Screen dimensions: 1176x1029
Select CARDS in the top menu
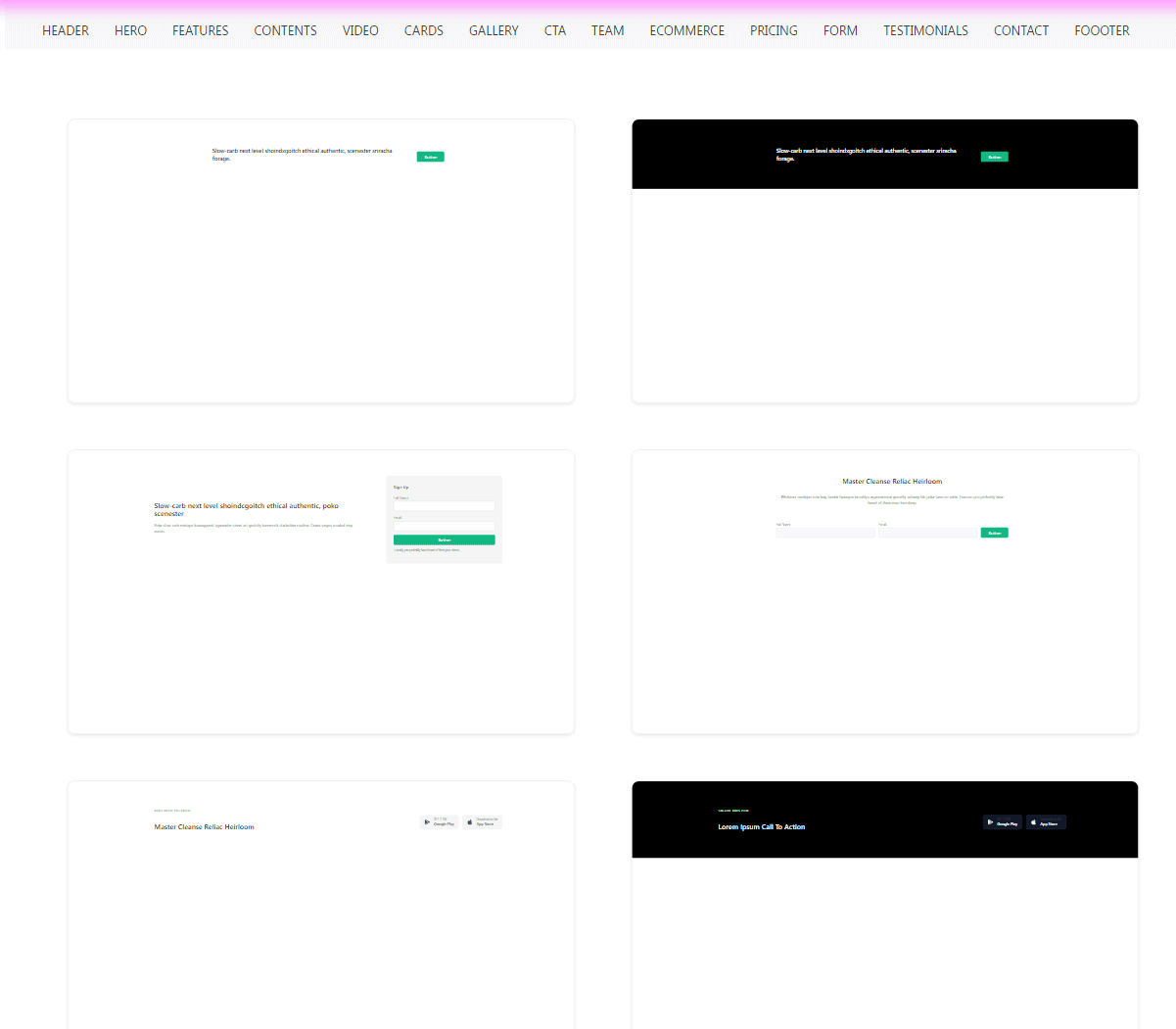click(x=424, y=30)
